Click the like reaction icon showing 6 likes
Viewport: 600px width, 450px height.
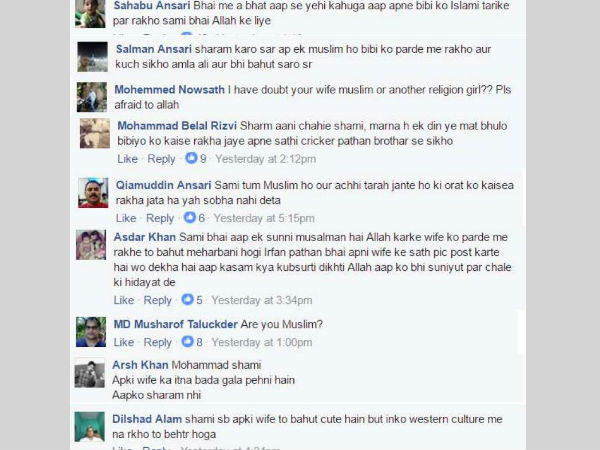click(189, 217)
